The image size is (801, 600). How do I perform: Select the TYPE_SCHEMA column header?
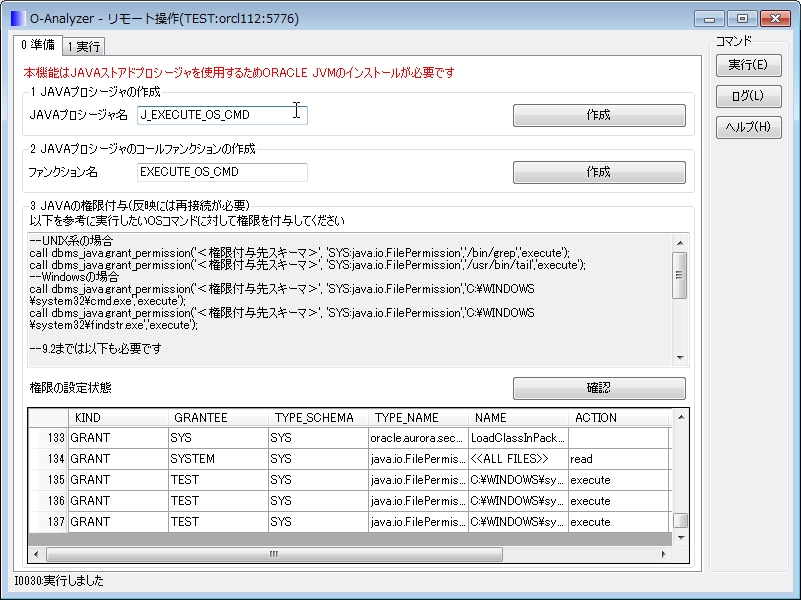pyautogui.click(x=318, y=418)
